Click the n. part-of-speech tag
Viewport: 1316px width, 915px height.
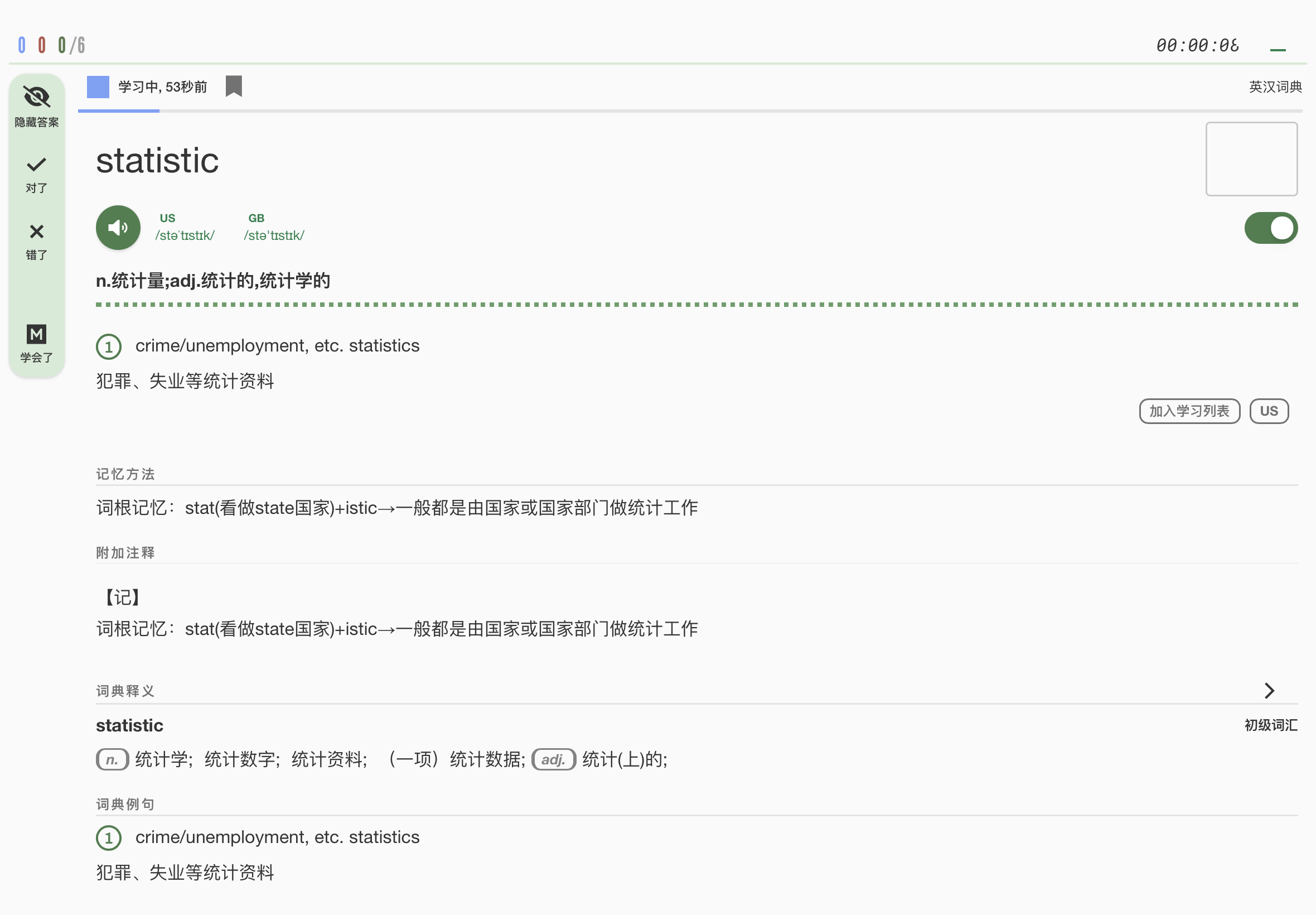coord(112,759)
